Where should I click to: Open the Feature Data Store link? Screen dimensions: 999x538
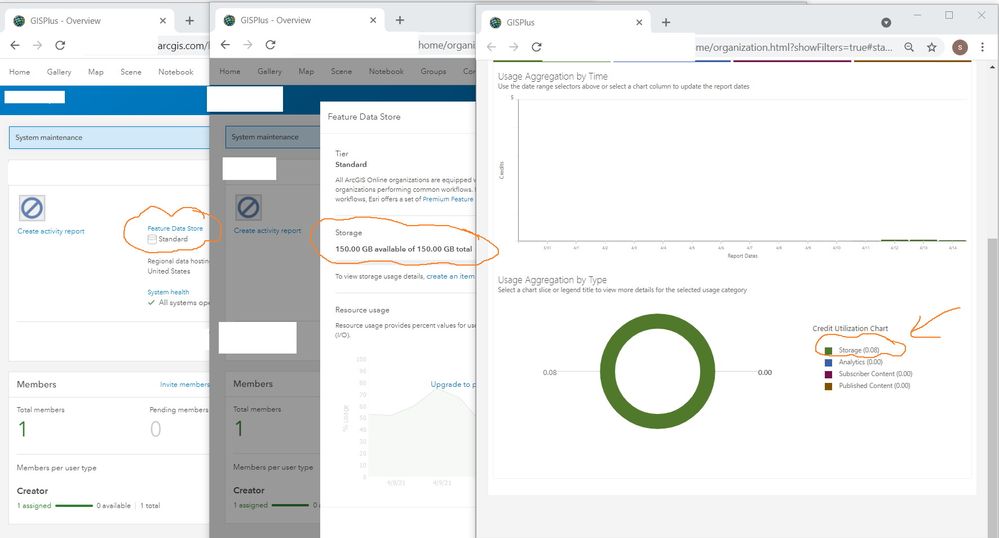(175, 228)
